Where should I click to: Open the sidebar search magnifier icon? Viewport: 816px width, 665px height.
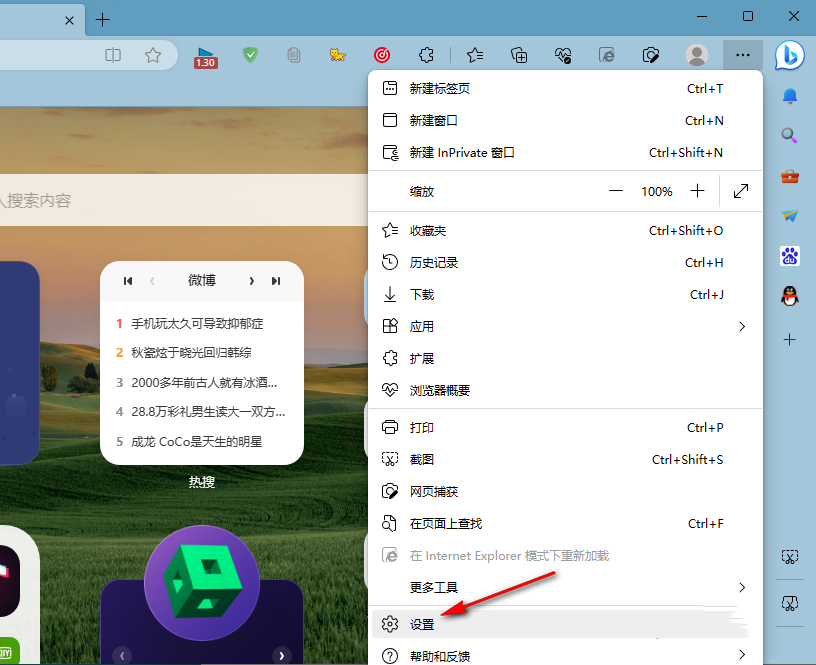click(789, 136)
